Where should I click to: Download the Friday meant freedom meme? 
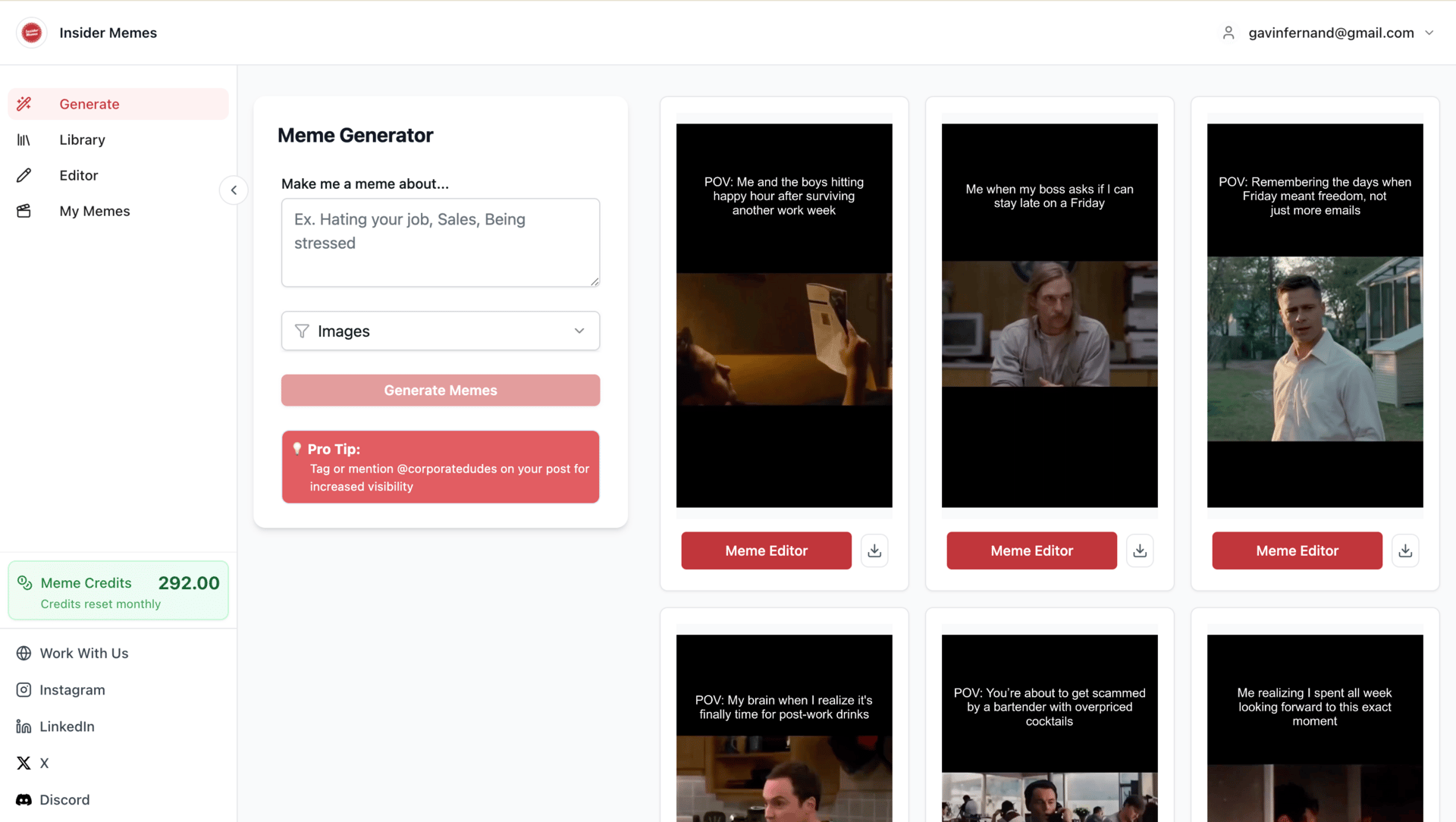pyautogui.click(x=1405, y=551)
